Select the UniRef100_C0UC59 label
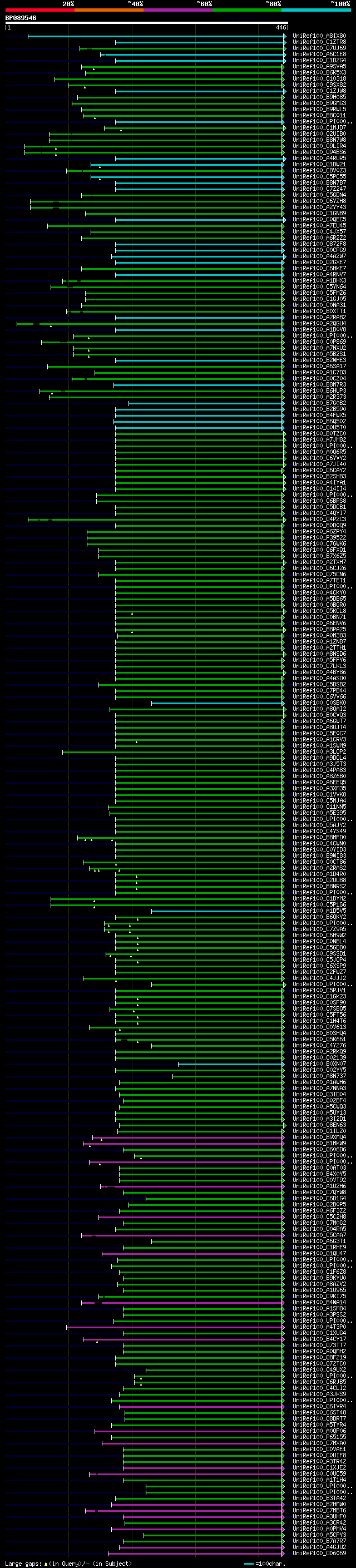The image size is (356, 1568). click(319, 1473)
